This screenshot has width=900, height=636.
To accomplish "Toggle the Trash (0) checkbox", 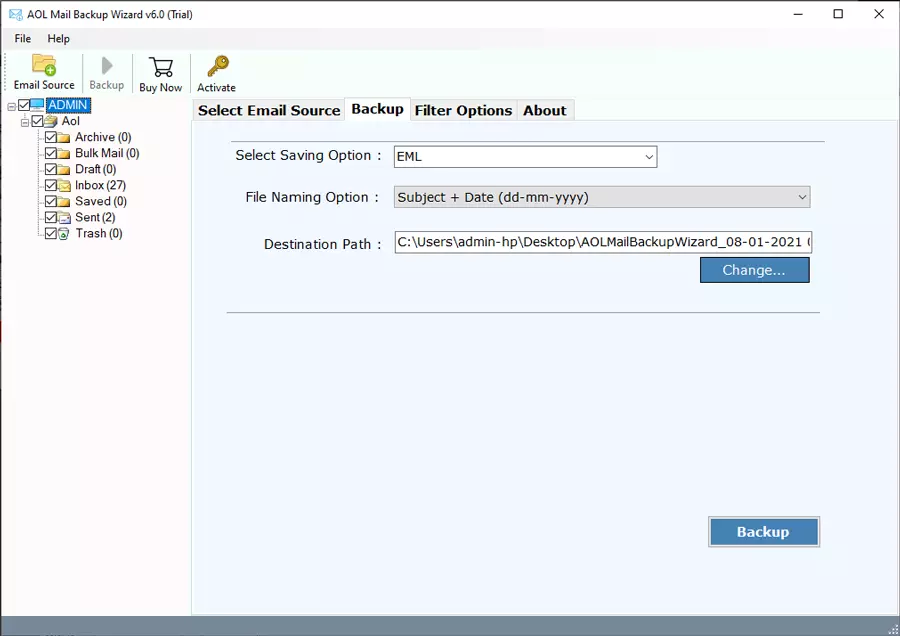I will coord(51,234).
